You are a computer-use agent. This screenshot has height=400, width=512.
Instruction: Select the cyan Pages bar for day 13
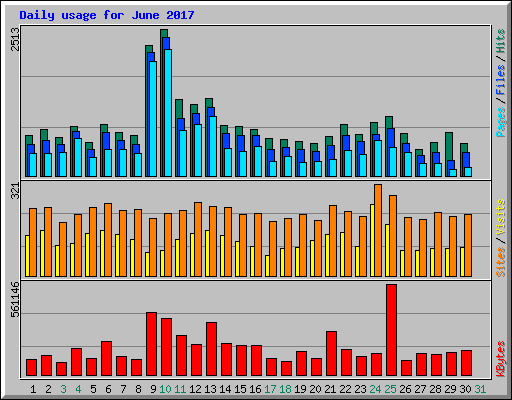[x=213, y=147]
